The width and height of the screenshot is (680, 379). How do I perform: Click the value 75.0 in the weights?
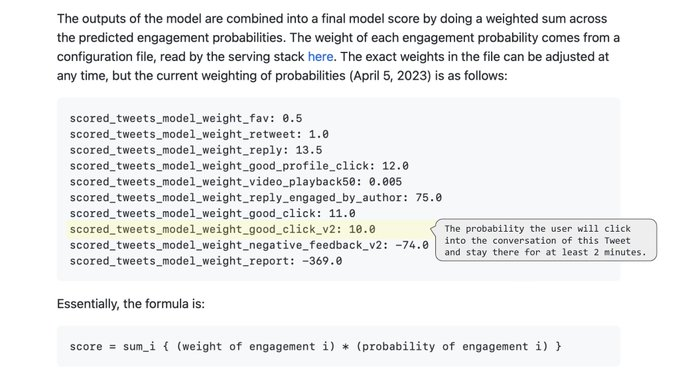428,198
